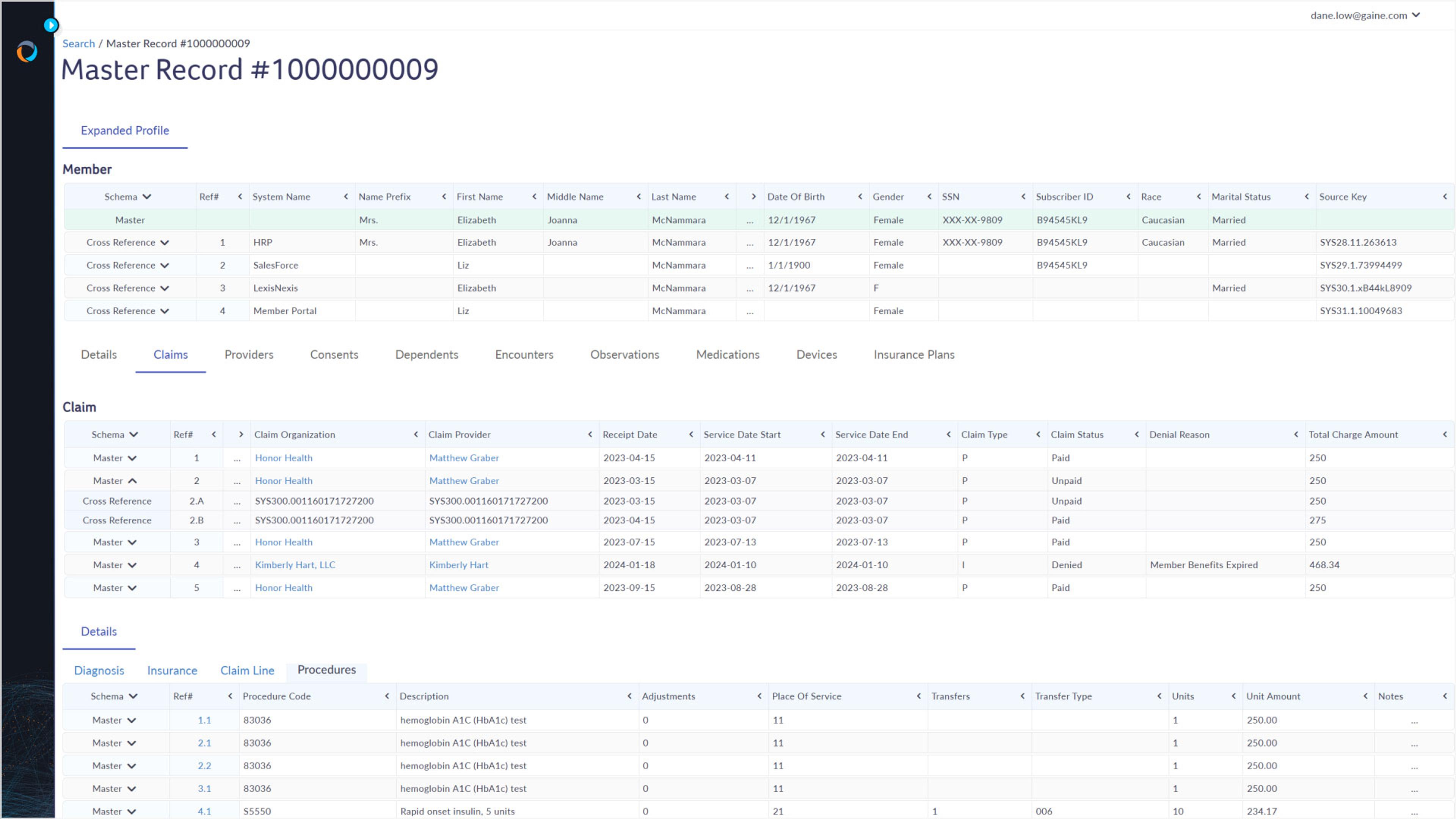1456x819 pixels.
Task: Open the Claim Line sub-tab
Action: click(x=247, y=670)
